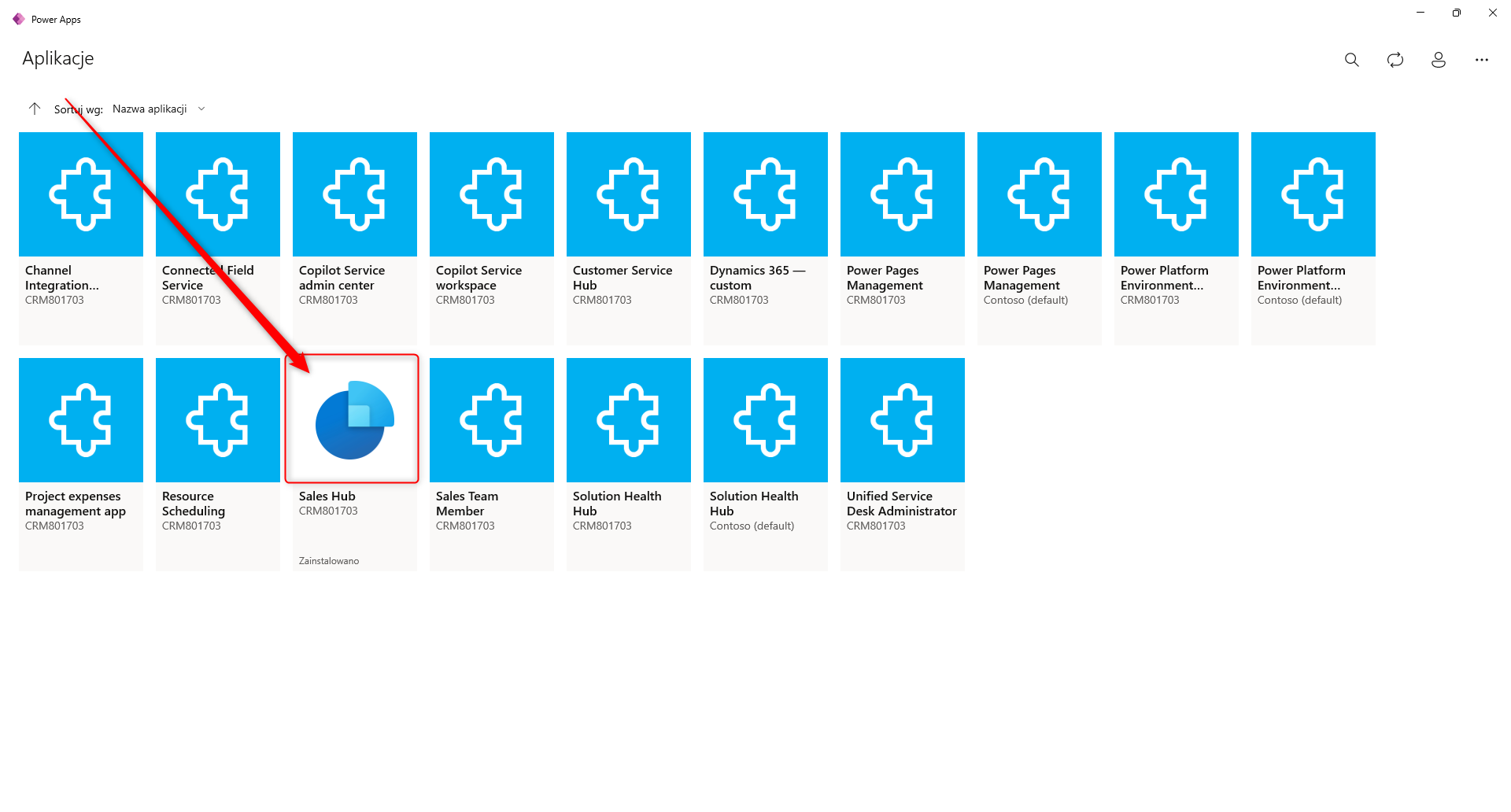Click Unified Service Desk Administrator name
Viewport: 1511px width, 812px height.
click(901, 504)
